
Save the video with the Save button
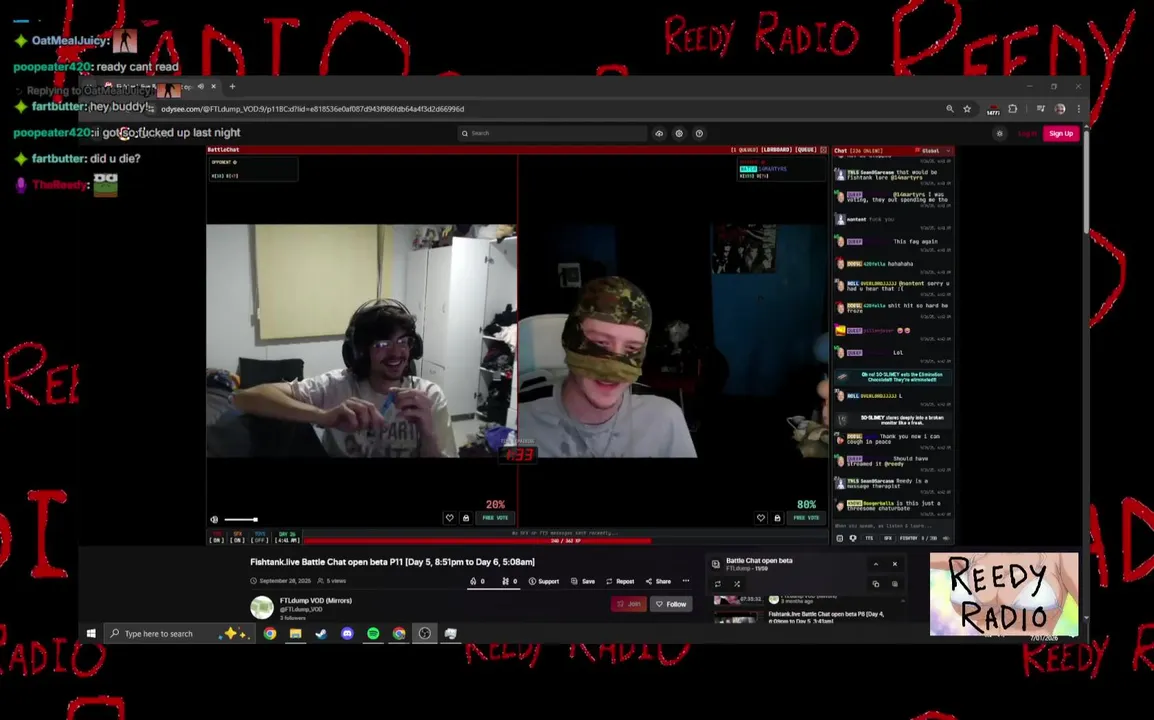pyautogui.click(x=583, y=581)
